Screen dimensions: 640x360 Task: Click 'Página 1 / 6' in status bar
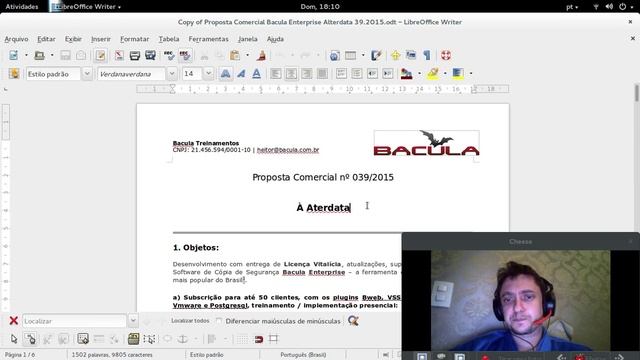[x=20, y=355]
